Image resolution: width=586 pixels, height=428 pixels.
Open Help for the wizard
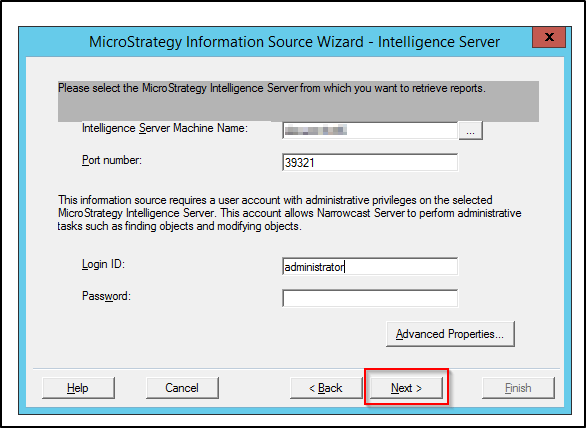[78, 388]
